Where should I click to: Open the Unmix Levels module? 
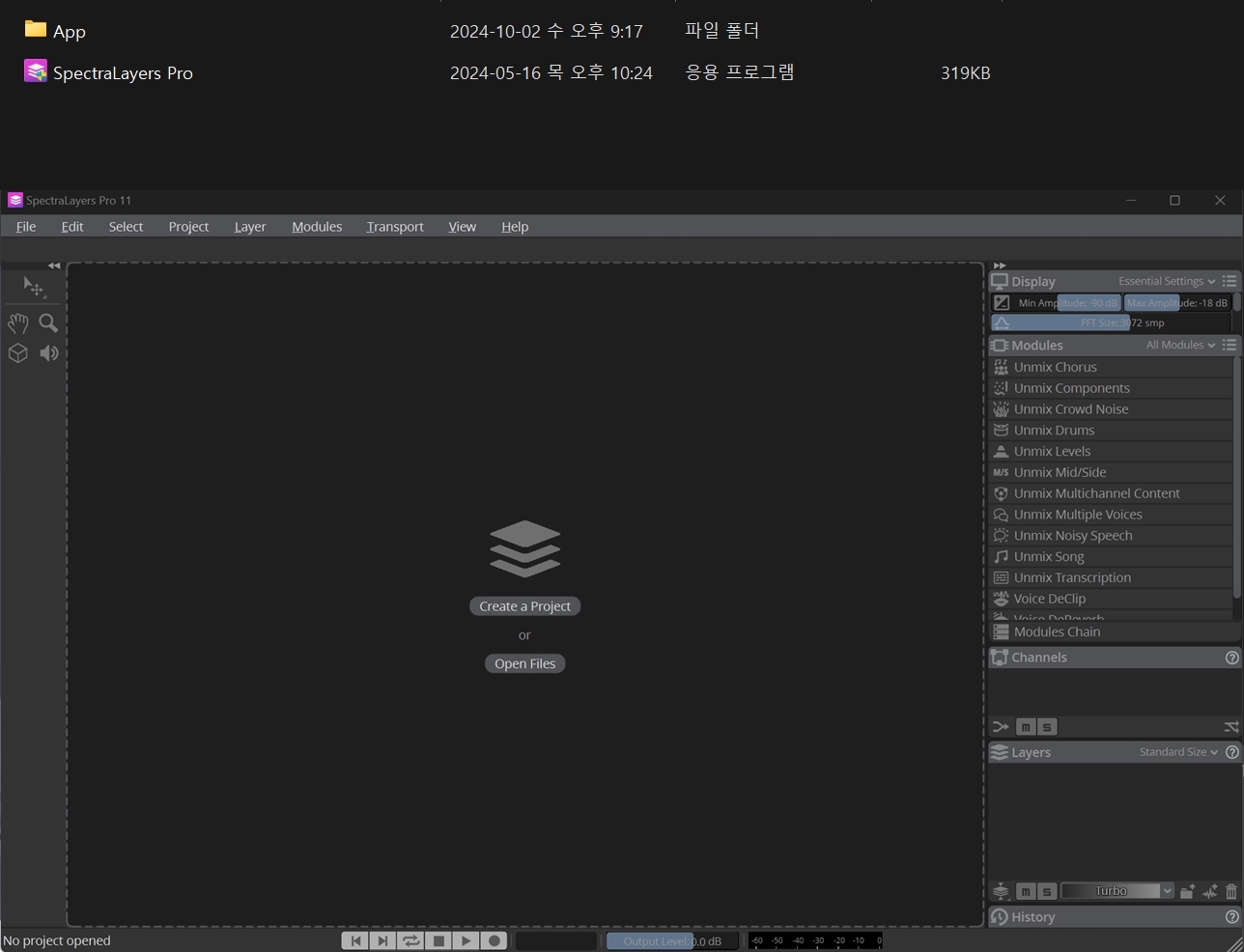(1111, 452)
